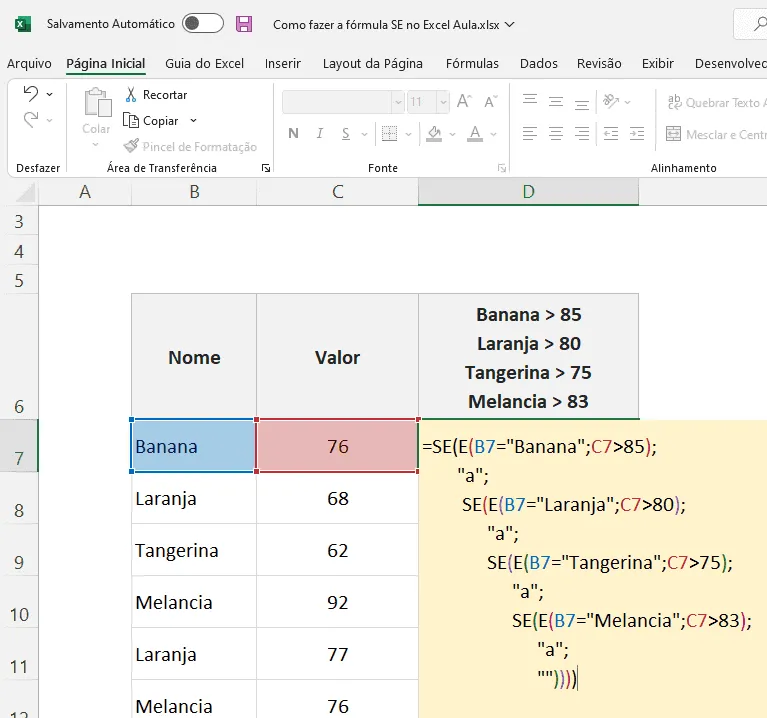Select column D header
Viewport: 767px width, 718px height.
coord(528,192)
